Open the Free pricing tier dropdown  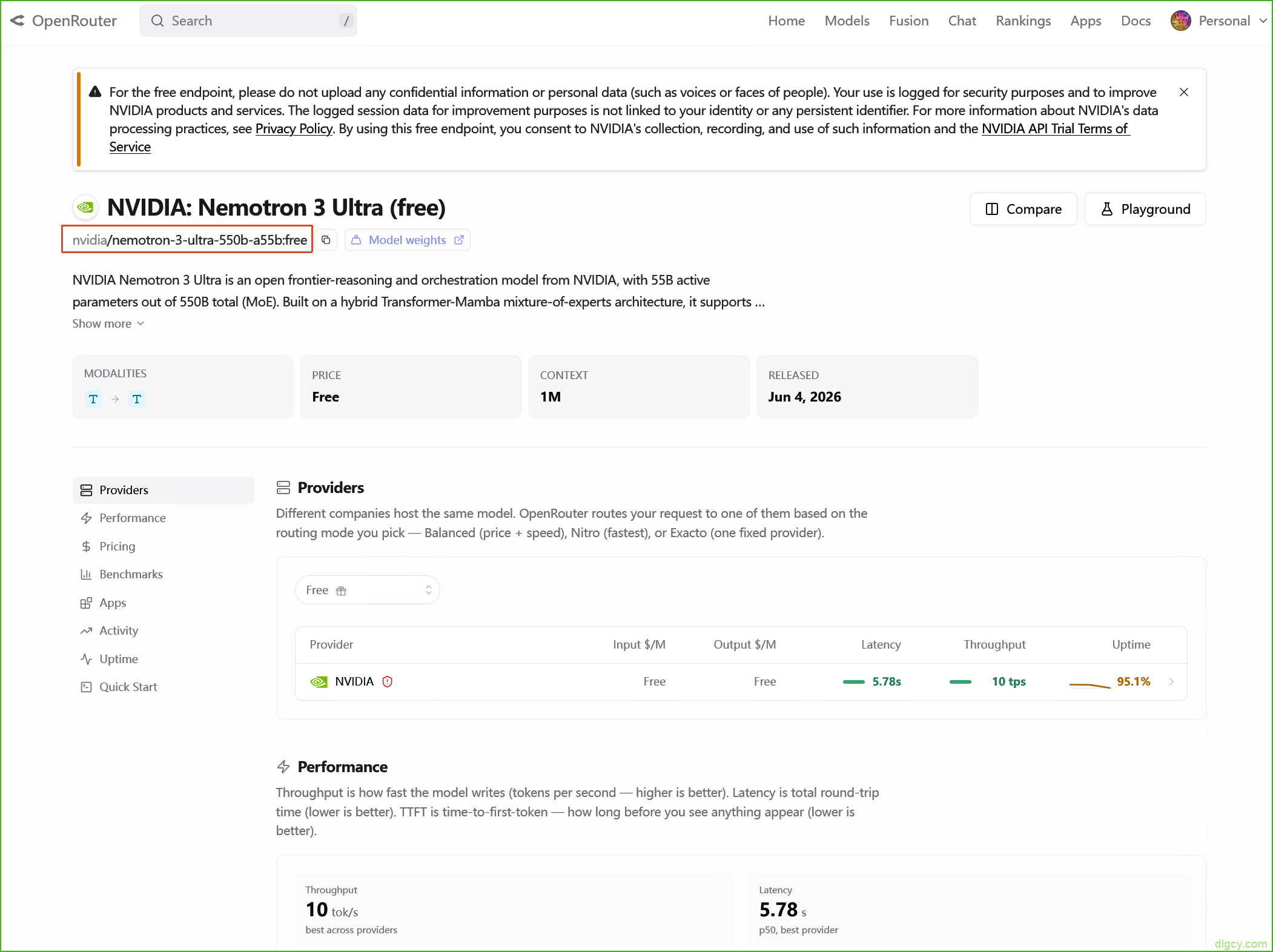click(x=368, y=590)
